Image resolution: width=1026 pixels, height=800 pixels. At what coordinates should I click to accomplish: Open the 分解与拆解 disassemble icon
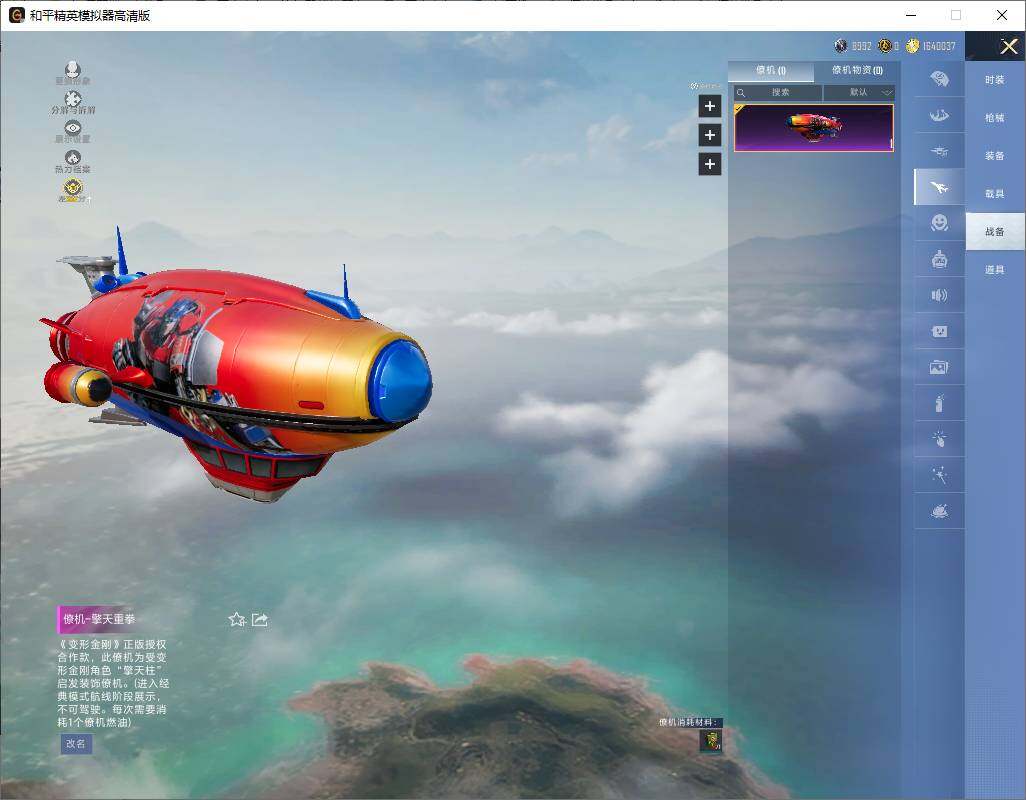pyautogui.click(x=73, y=99)
